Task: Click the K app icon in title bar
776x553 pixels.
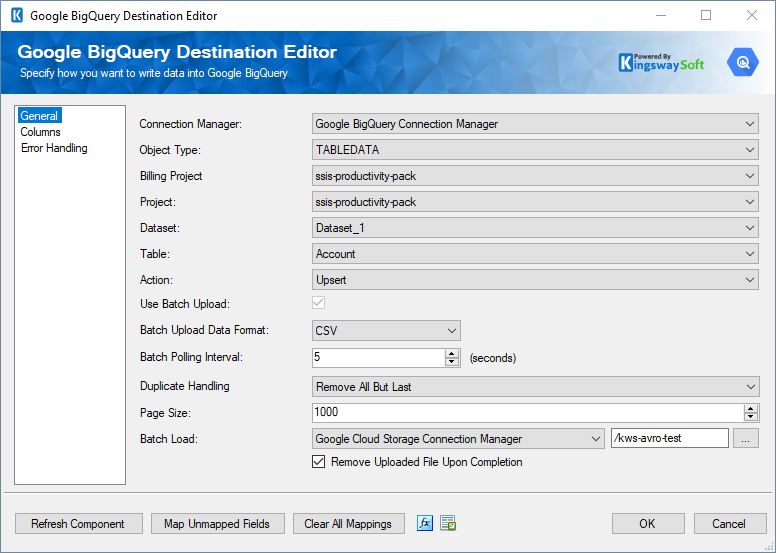Action: click(x=17, y=15)
